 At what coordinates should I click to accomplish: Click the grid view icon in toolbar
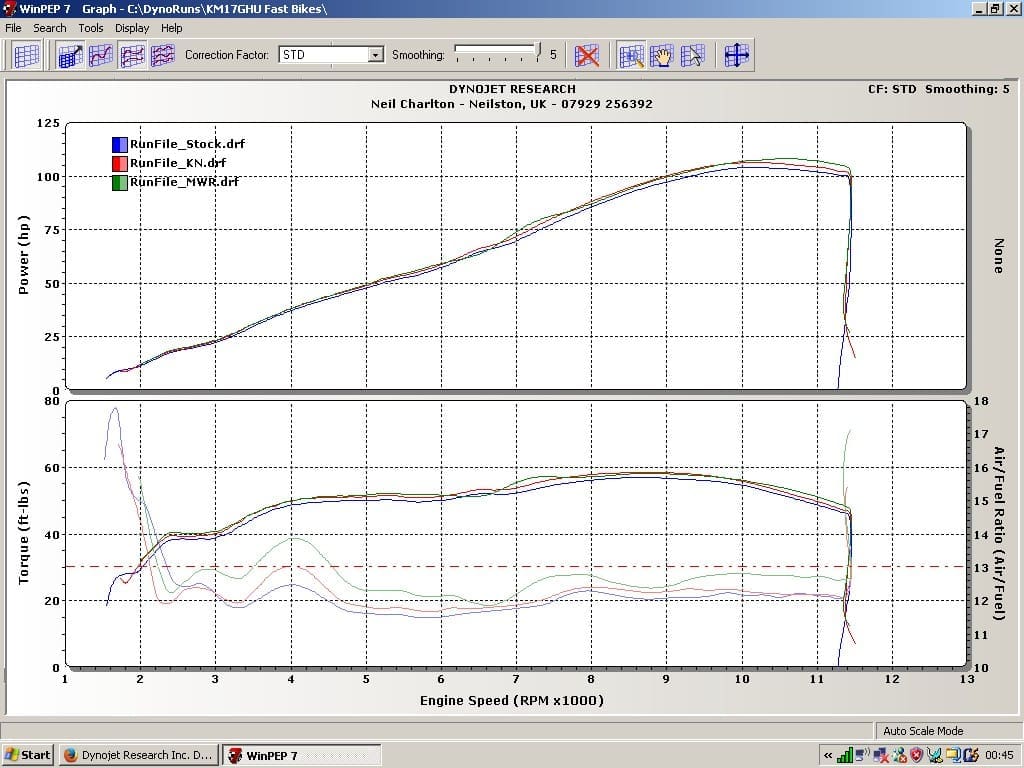[x=26, y=55]
